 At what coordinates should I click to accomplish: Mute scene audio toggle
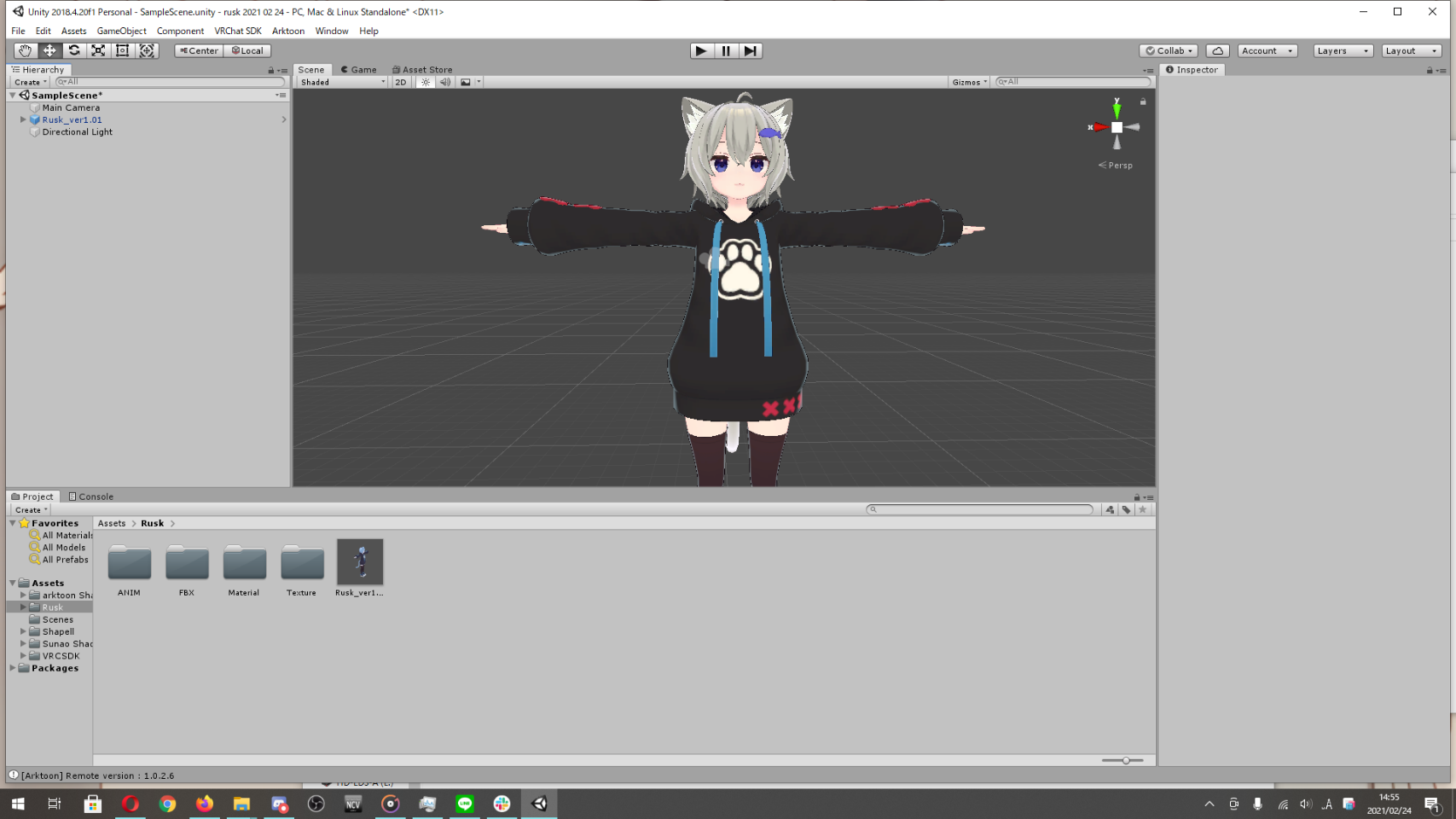coord(444,83)
